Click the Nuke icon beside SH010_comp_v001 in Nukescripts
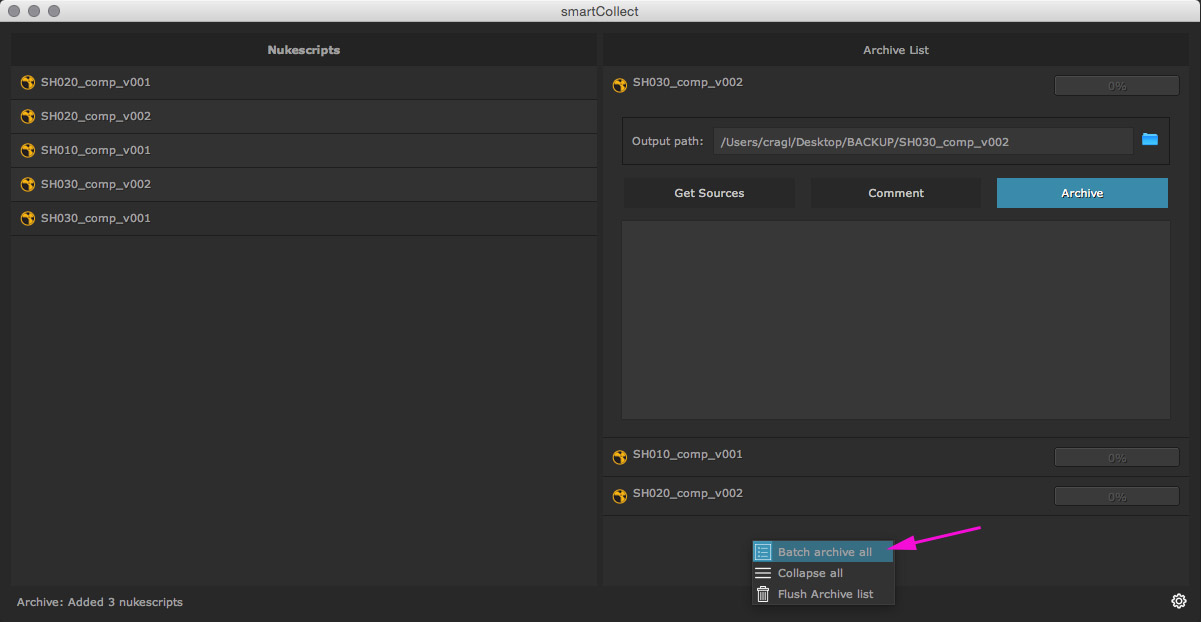Viewport: 1201px width, 622px height. 28,151
